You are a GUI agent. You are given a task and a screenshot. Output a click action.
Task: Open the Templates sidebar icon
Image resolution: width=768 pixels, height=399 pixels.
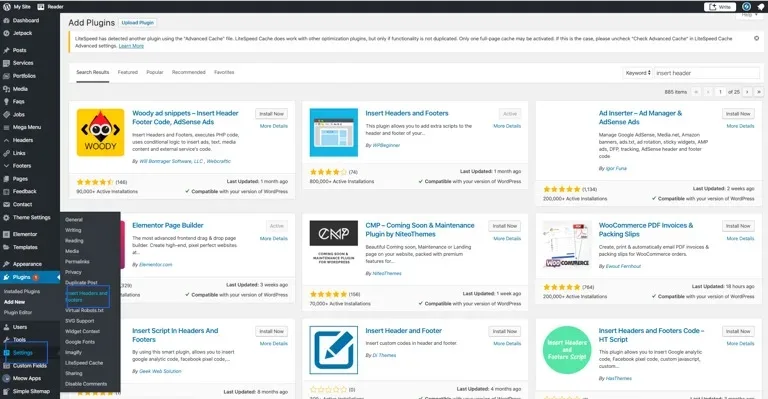[6, 247]
